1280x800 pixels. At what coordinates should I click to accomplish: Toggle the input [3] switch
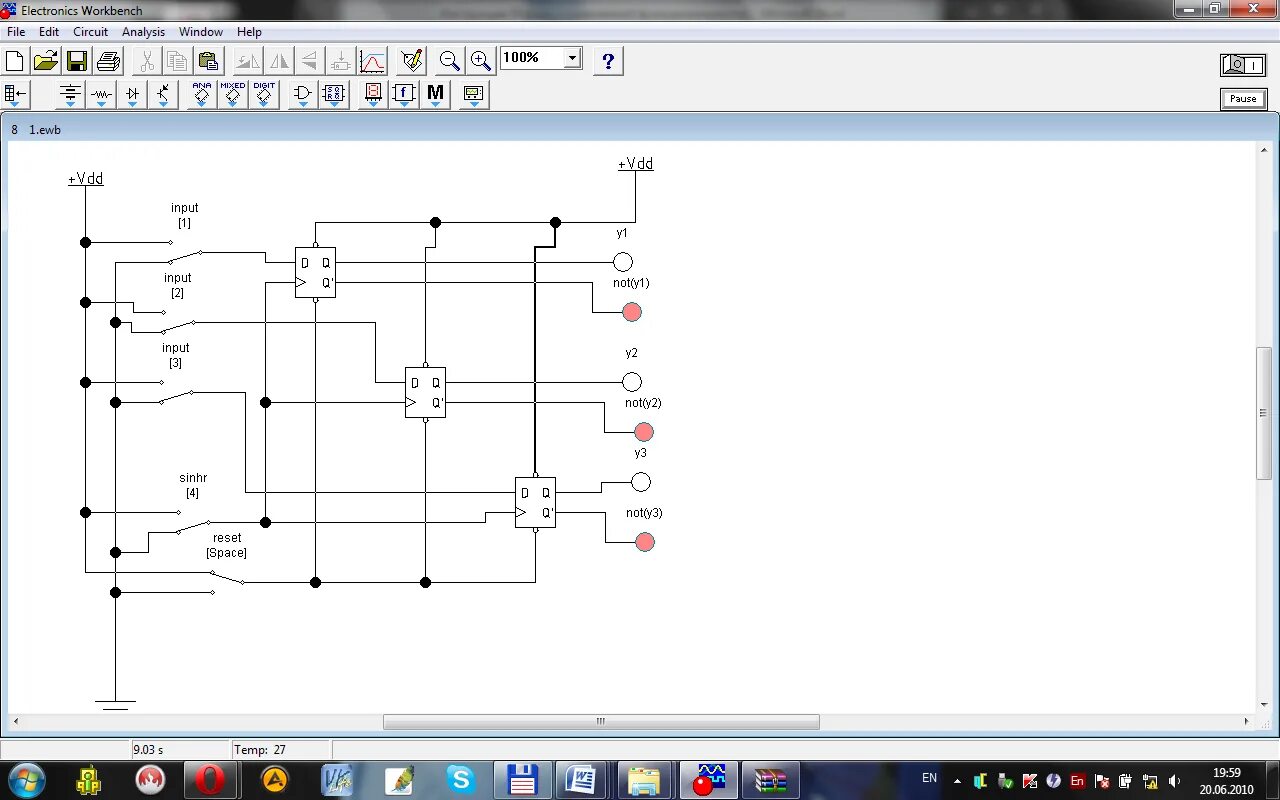coord(176,390)
